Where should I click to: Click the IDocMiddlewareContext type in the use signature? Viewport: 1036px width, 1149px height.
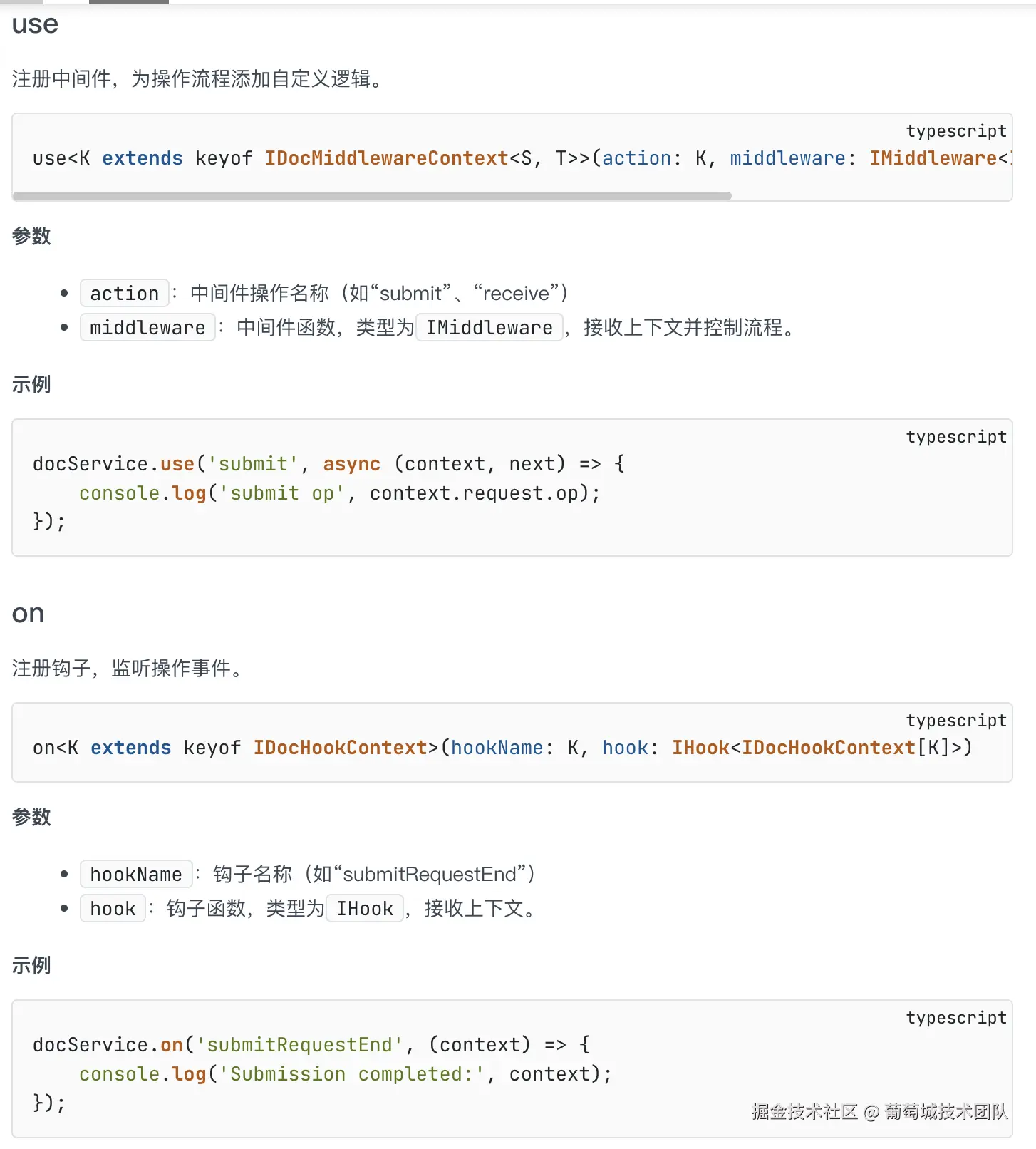click(386, 158)
